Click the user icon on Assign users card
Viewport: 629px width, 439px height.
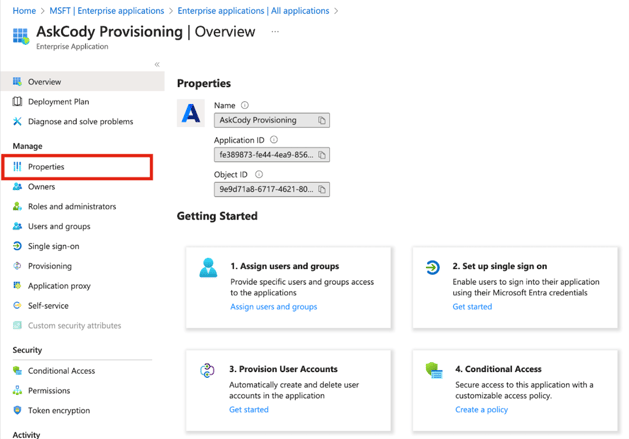[208, 268]
